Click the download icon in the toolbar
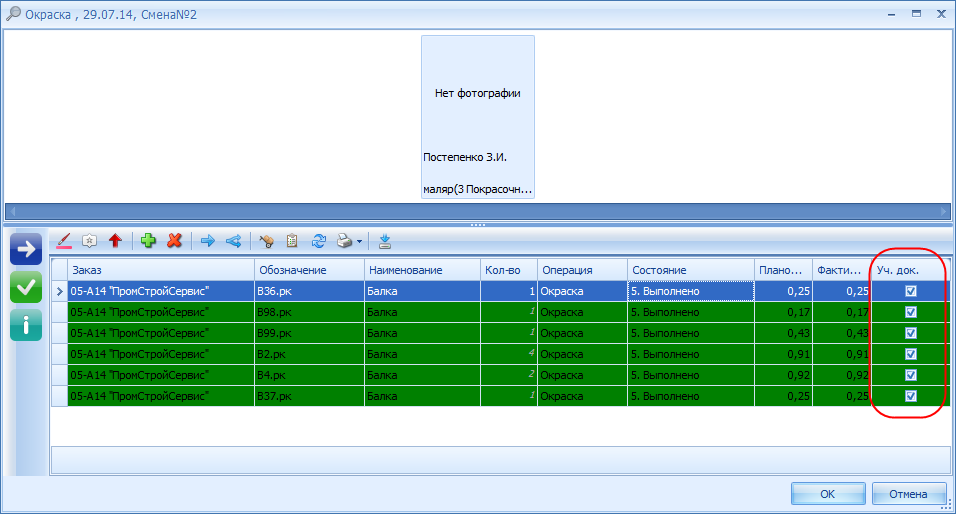Screen dimensions: 956x514 (385, 241)
